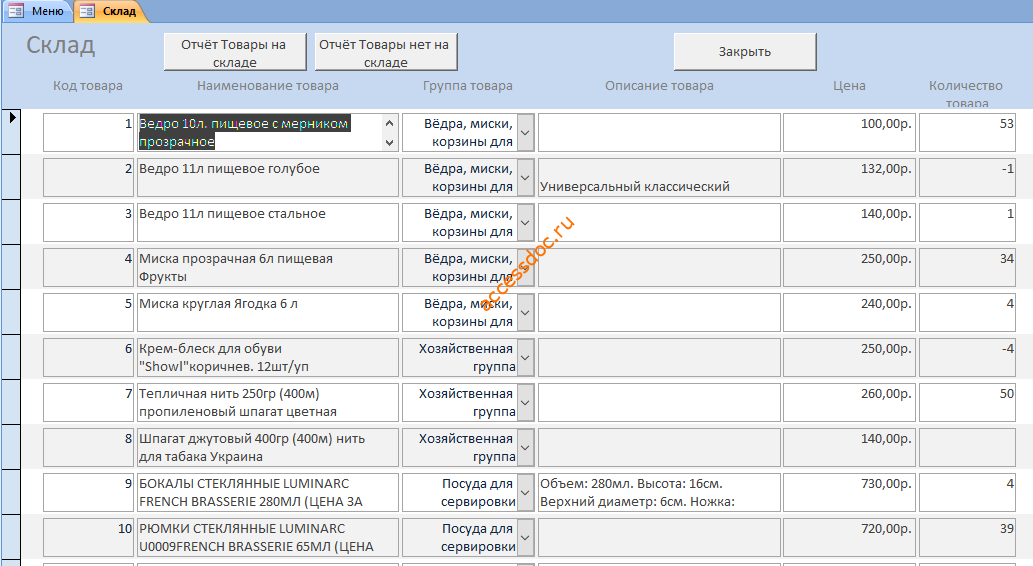1033x566 pixels.
Task: Open group dropdown for product 10
Action: (x=525, y=537)
